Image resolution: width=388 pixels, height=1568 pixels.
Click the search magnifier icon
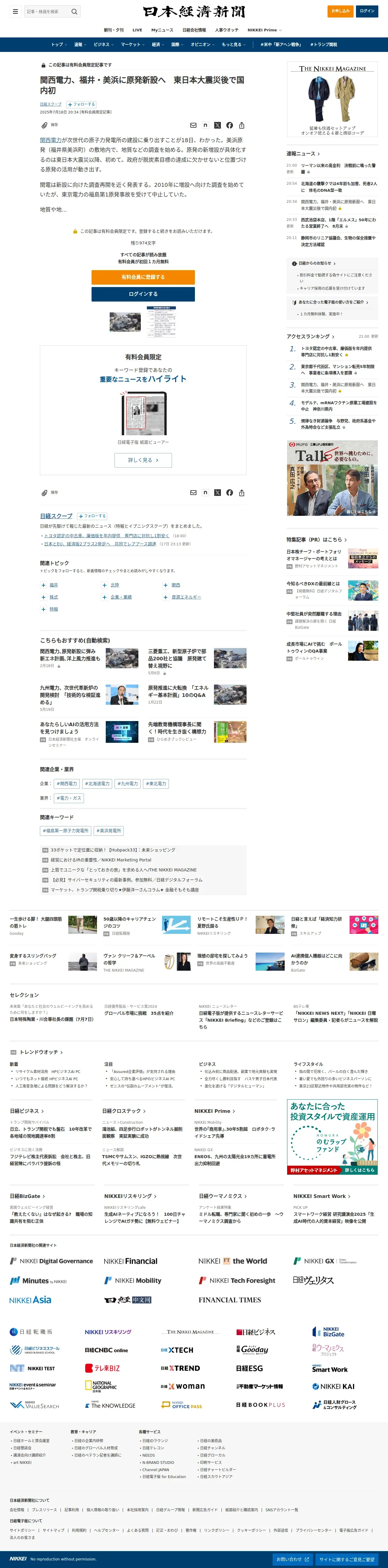[x=74, y=11]
